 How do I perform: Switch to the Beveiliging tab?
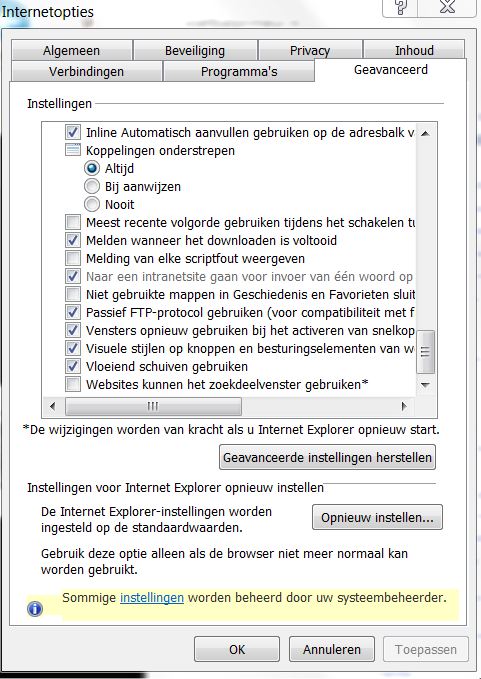(x=195, y=50)
